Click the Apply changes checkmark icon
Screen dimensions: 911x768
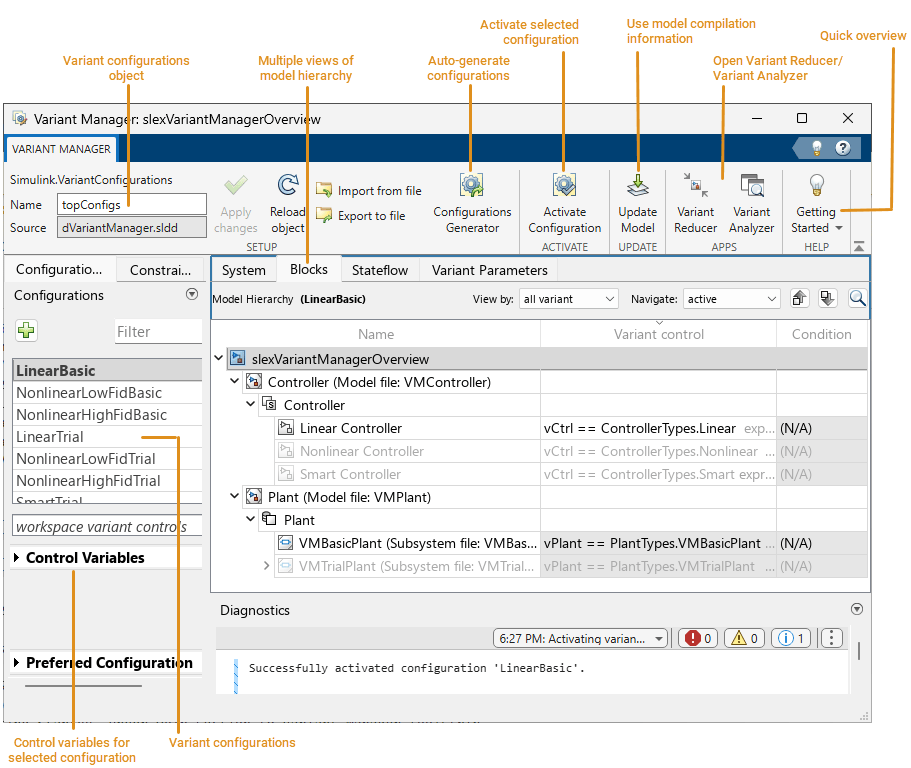click(x=236, y=186)
